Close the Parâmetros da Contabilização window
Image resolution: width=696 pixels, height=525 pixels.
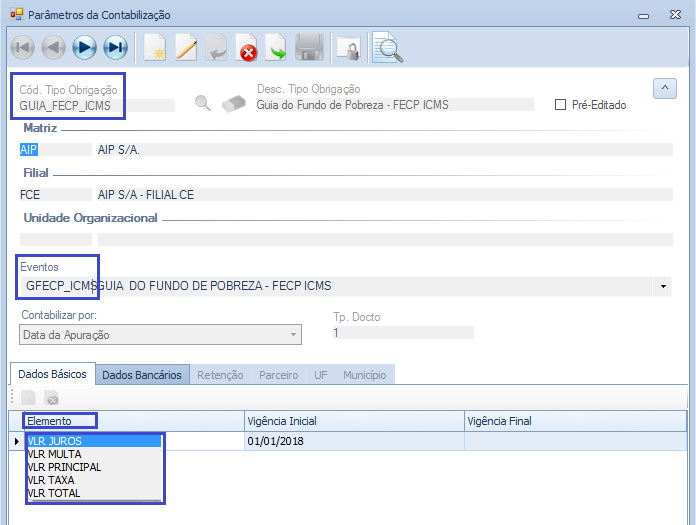click(x=675, y=15)
